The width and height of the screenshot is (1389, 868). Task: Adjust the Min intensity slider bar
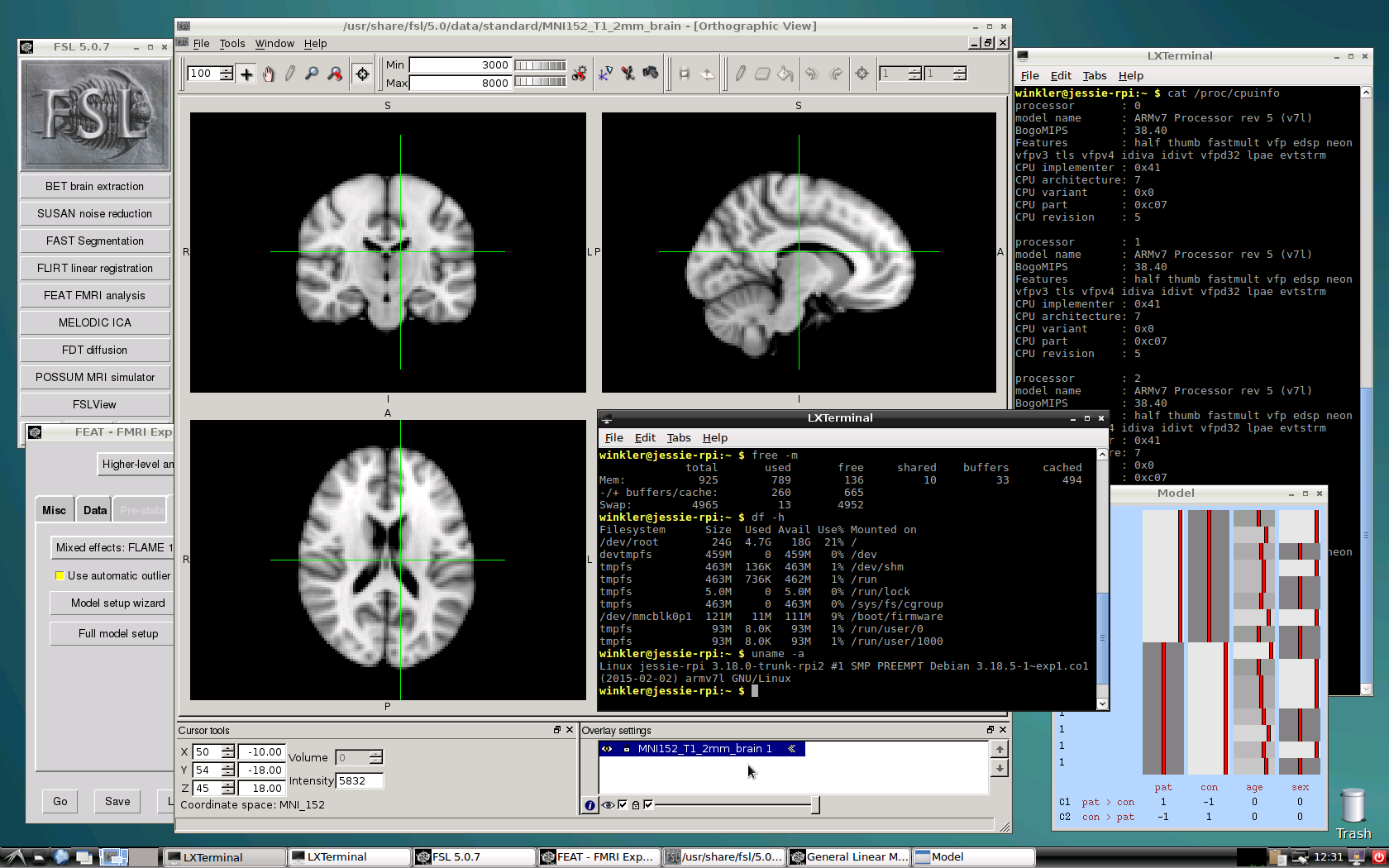(541, 65)
